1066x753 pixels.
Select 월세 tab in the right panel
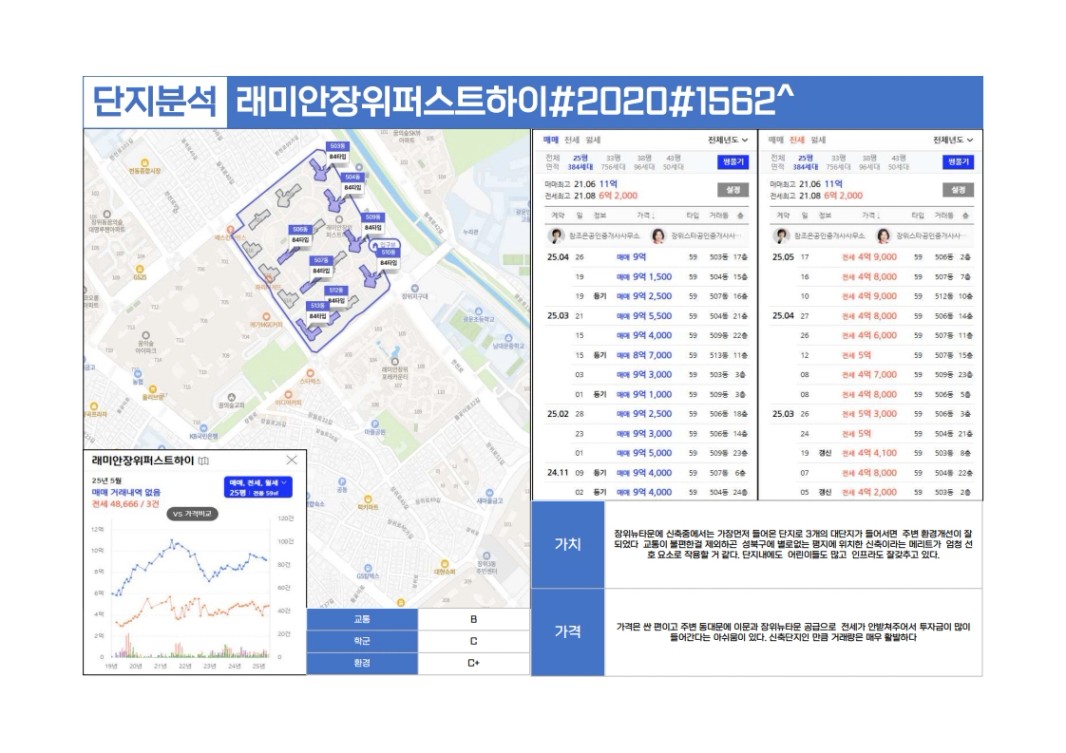pos(818,140)
